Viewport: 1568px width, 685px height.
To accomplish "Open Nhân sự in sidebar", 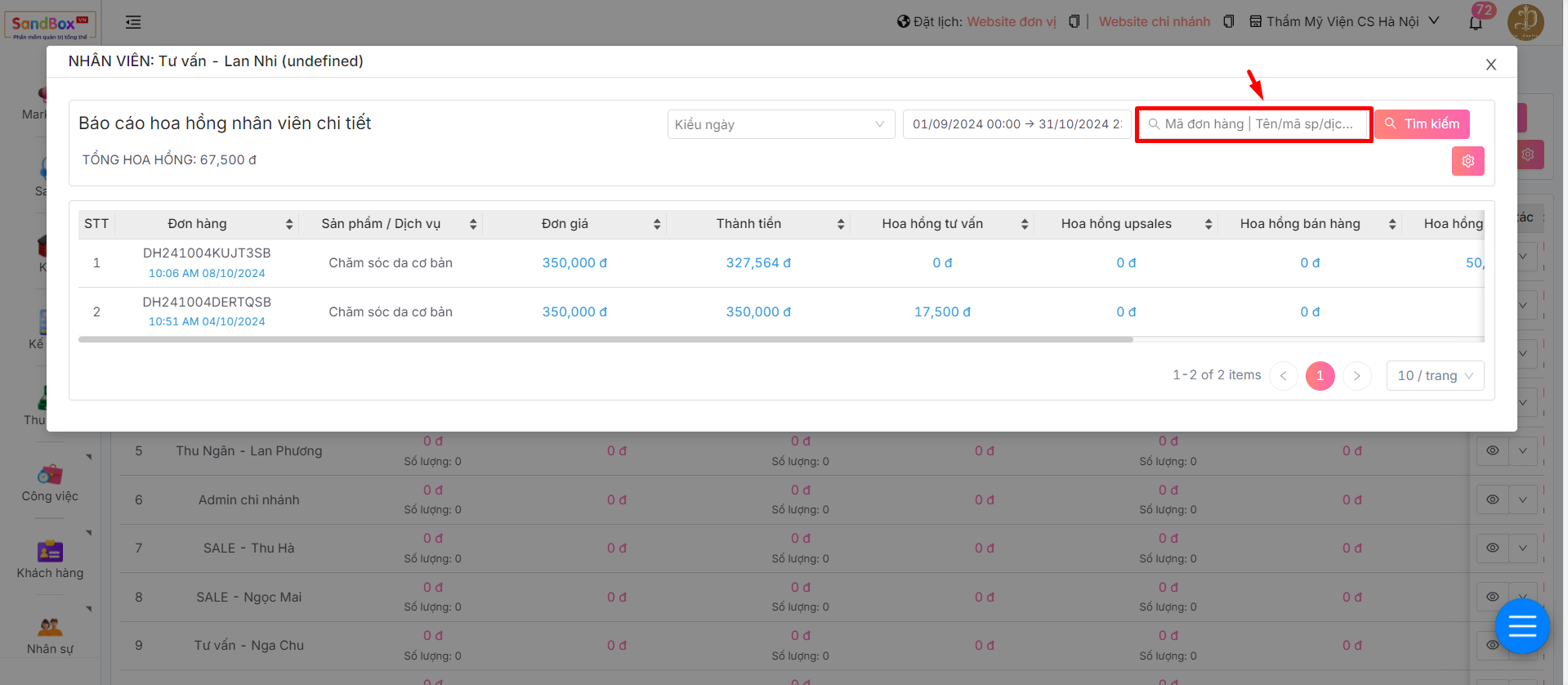I will coord(50,636).
